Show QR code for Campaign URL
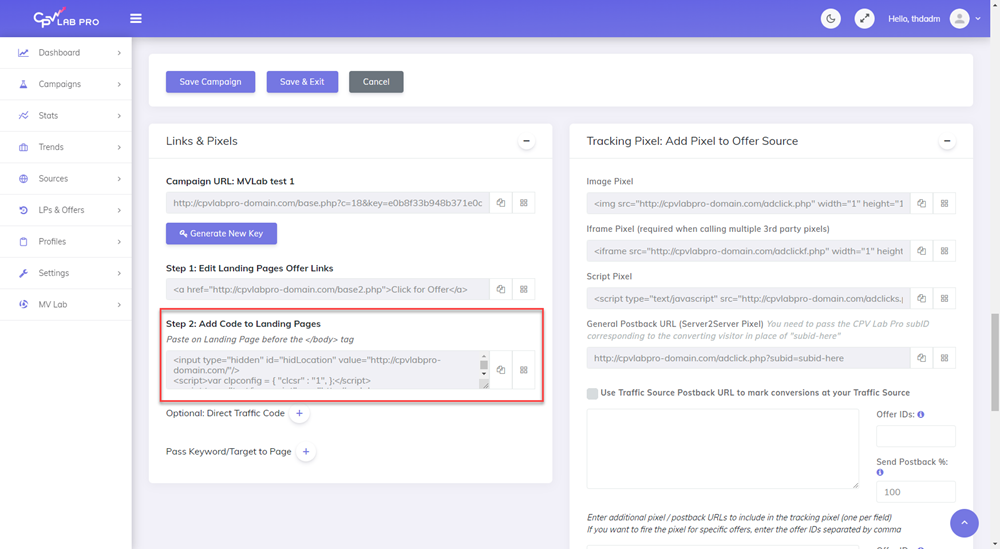1000x549 pixels. (524, 203)
